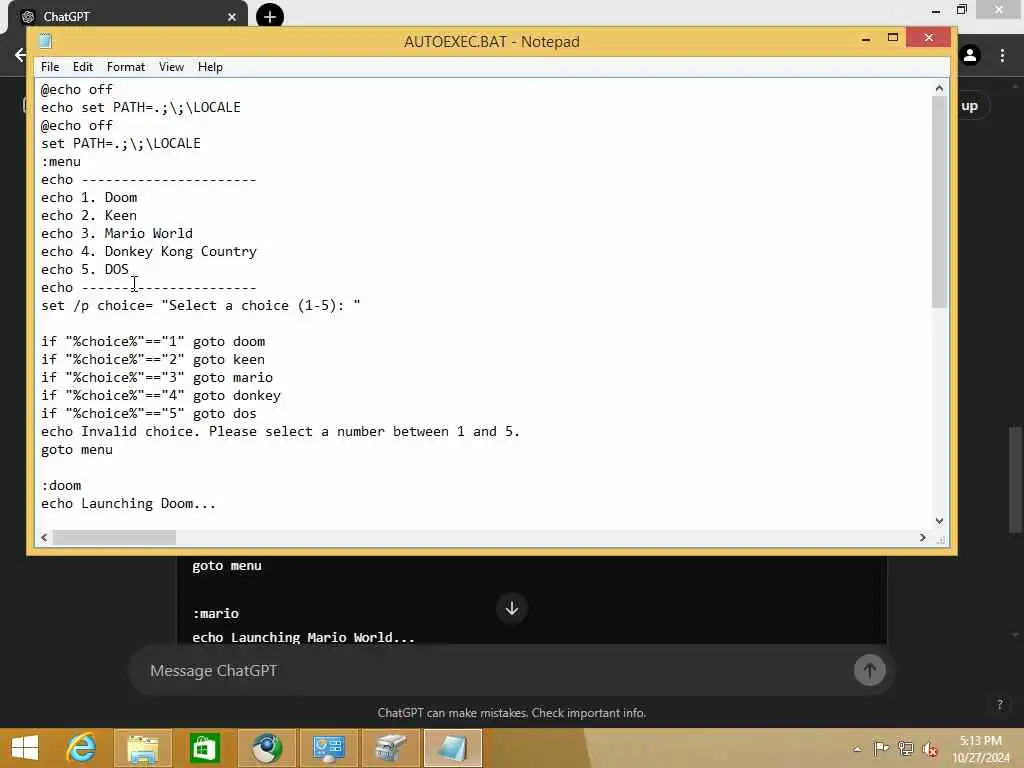Click the line ending with 'goto doom'

153,342
